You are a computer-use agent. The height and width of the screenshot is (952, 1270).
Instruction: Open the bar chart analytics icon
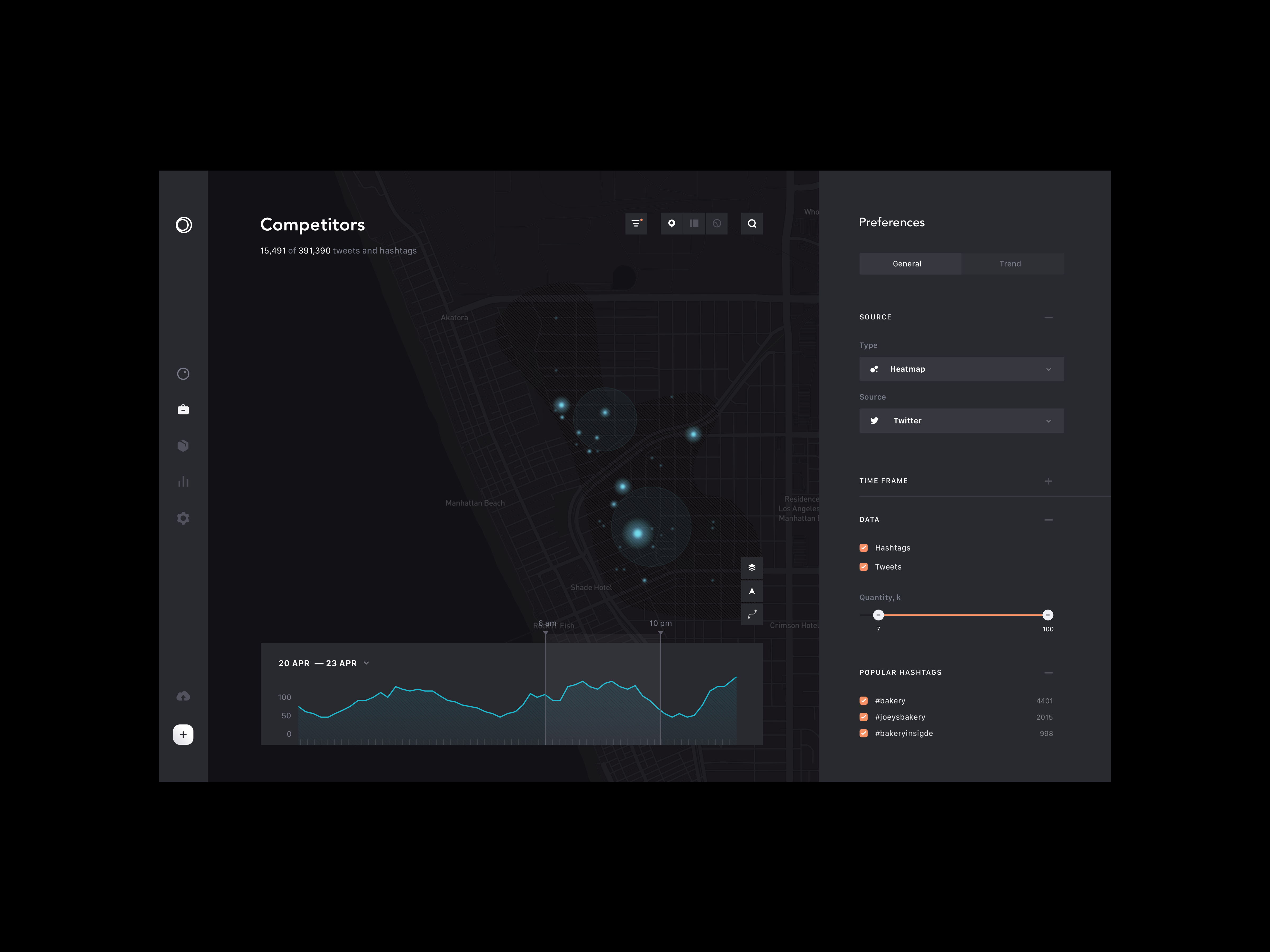183,482
